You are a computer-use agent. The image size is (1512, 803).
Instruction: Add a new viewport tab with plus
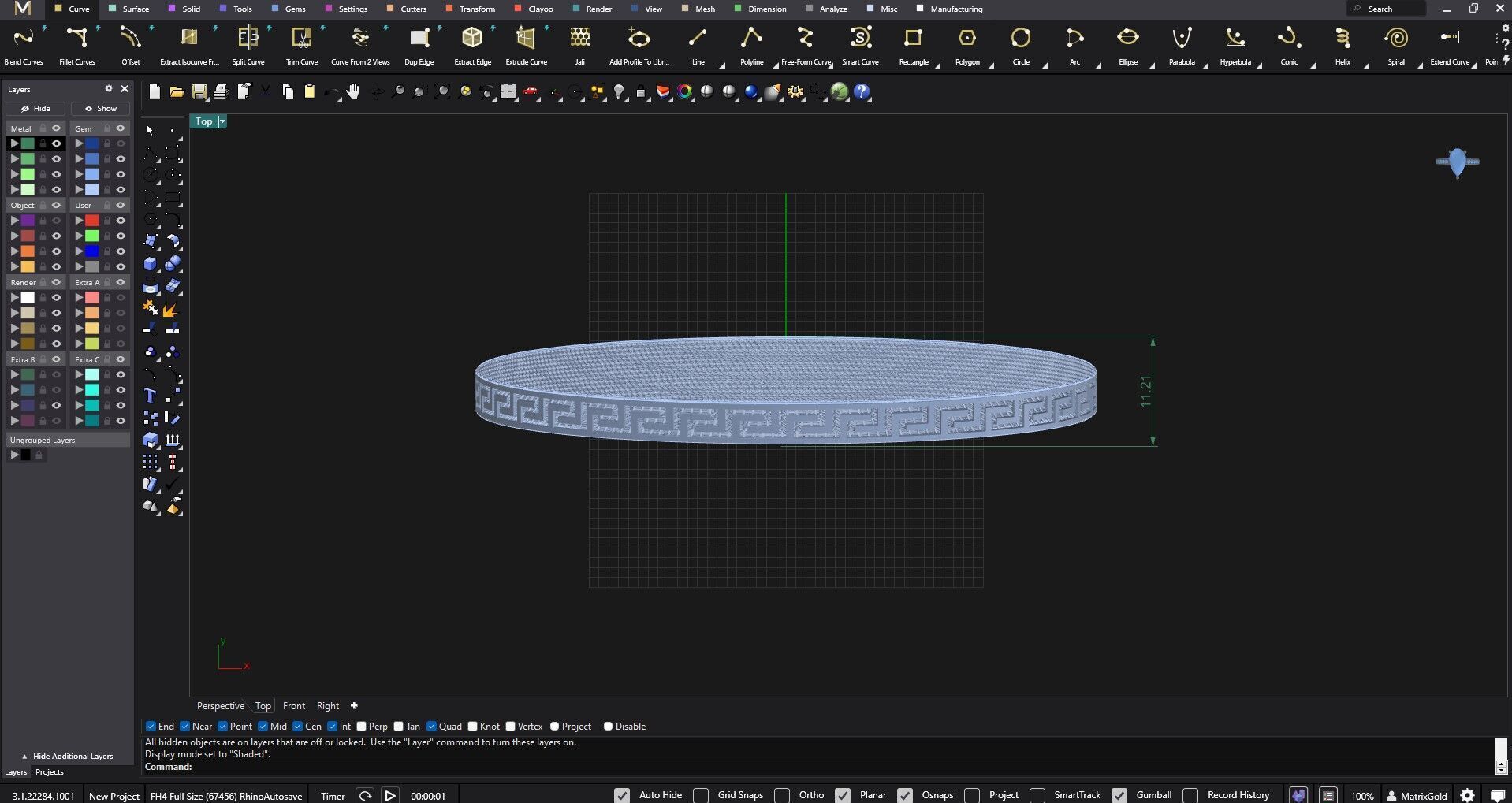coord(354,706)
